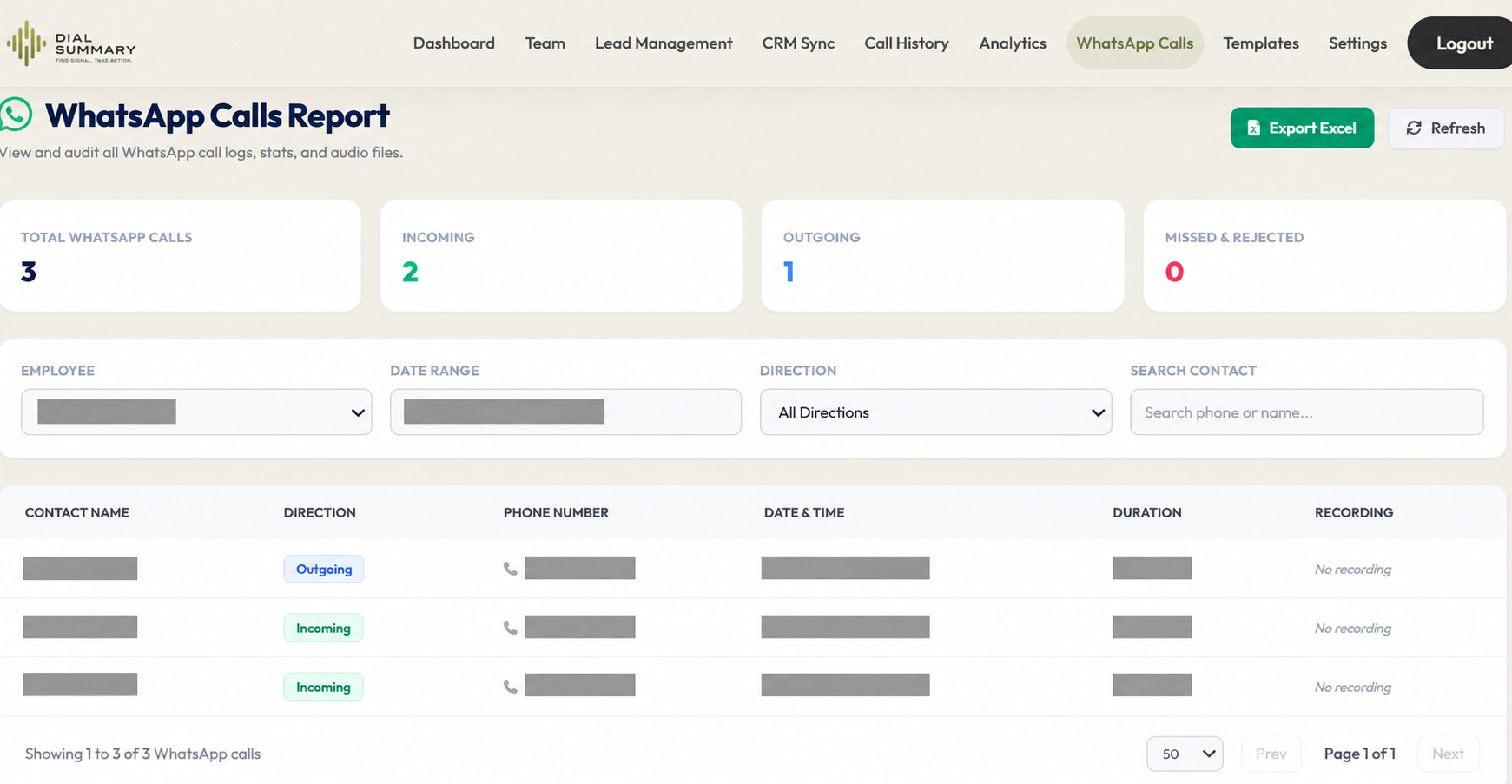Click the Total WhatsApp Calls card
Screen dimensions: 1512x784
[180, 255]
